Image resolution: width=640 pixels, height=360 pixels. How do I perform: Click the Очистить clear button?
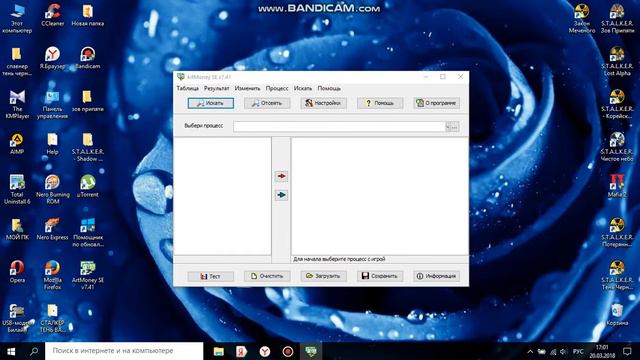click(x=267, y=276)
